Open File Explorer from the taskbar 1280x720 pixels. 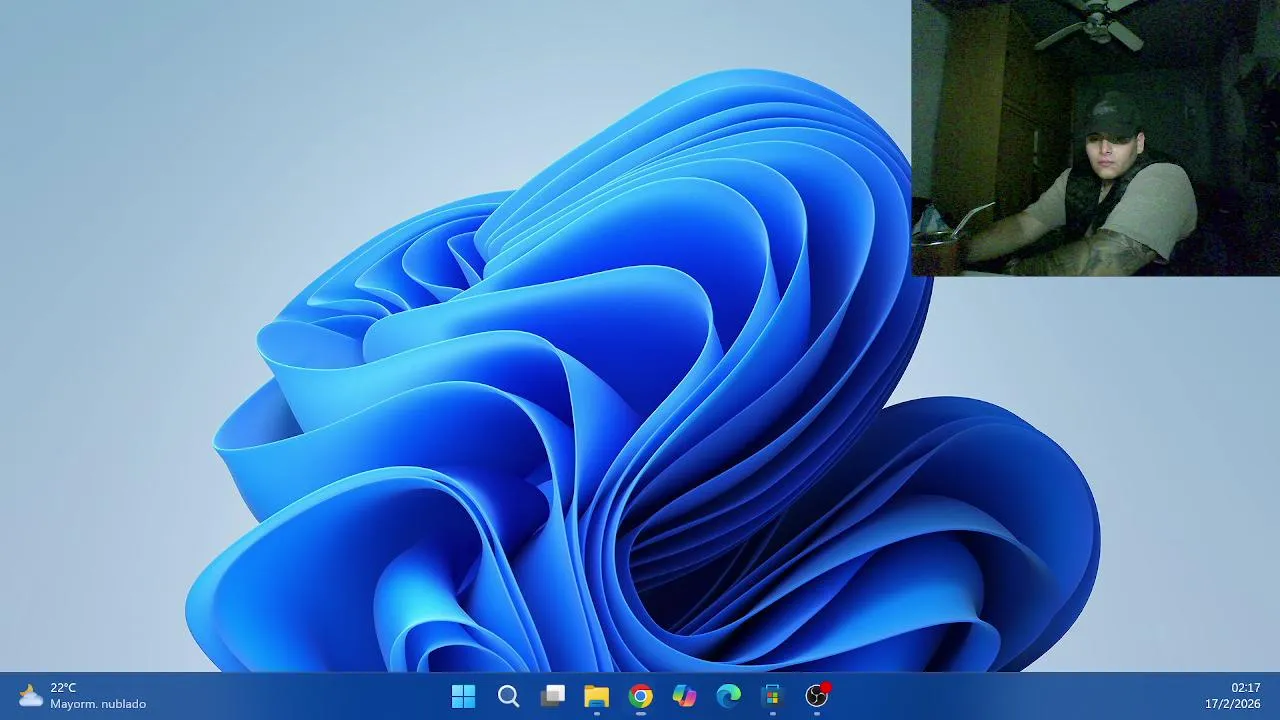pyautogui.click(x=596, y=696)
